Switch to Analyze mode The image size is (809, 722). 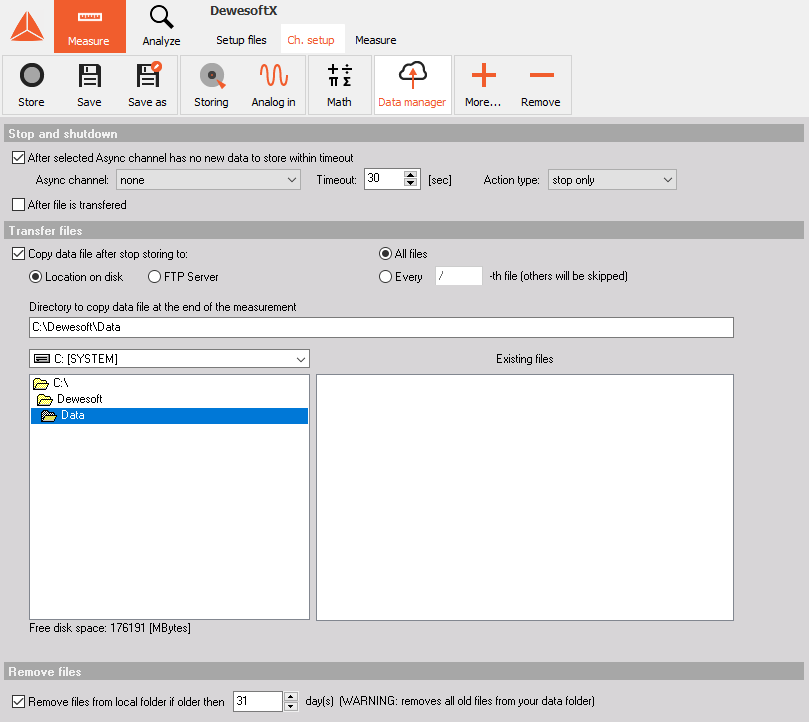[x=161, y=26]
